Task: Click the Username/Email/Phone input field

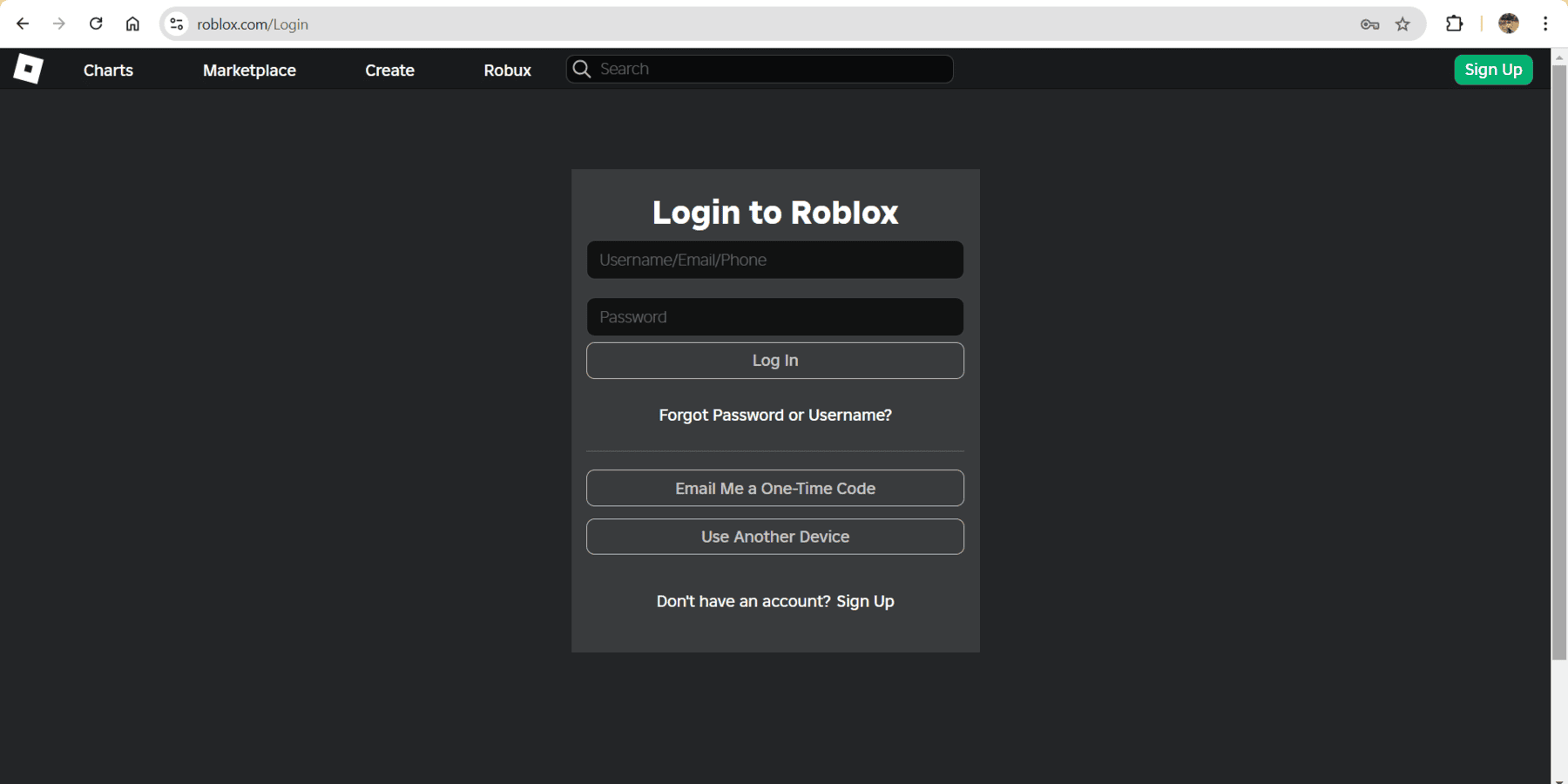Action: point(774,259)
